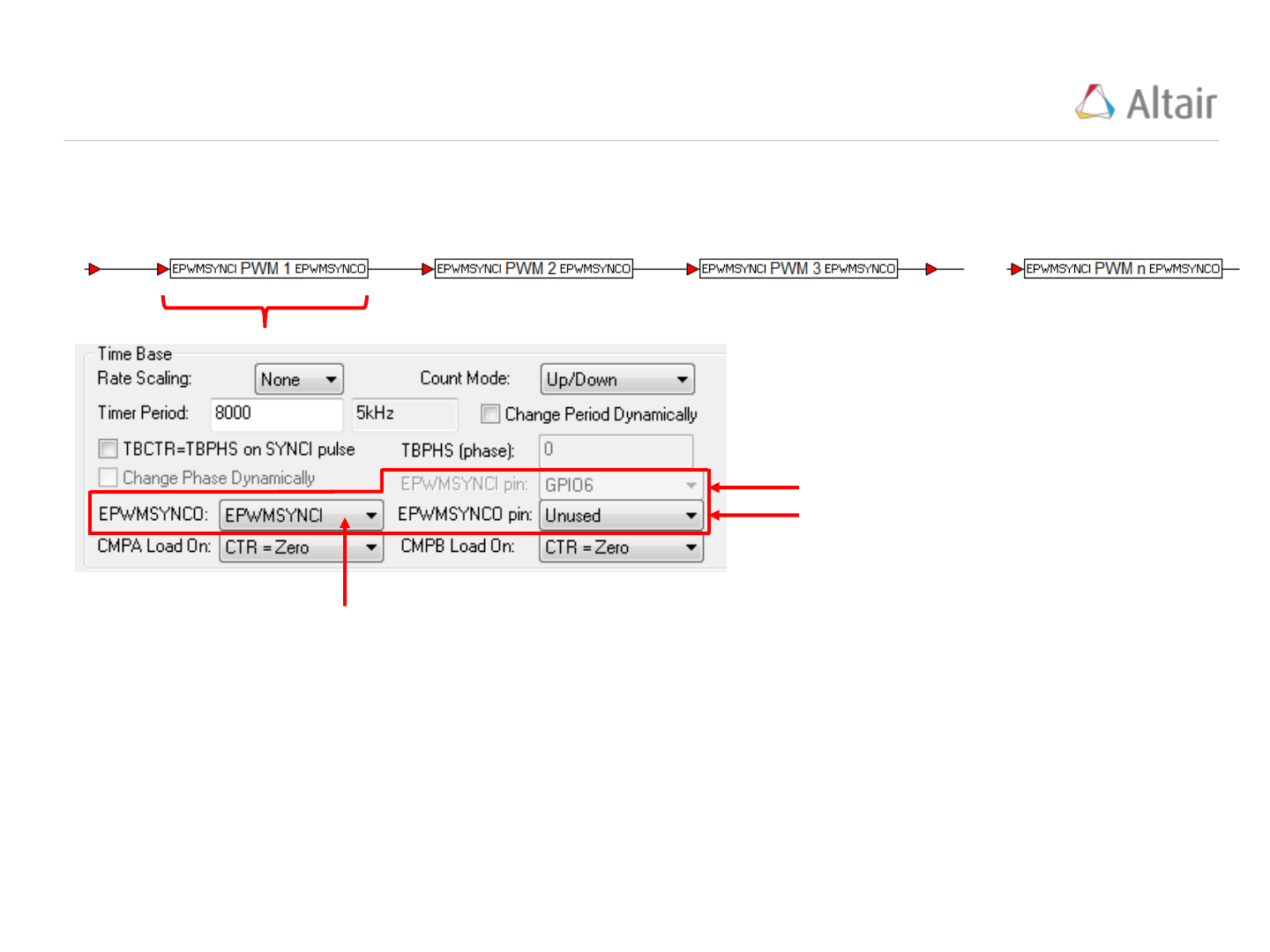This screenshot has height=952, width=1270.
Task: Click the Timer Period label
Action: pos(143,413)
